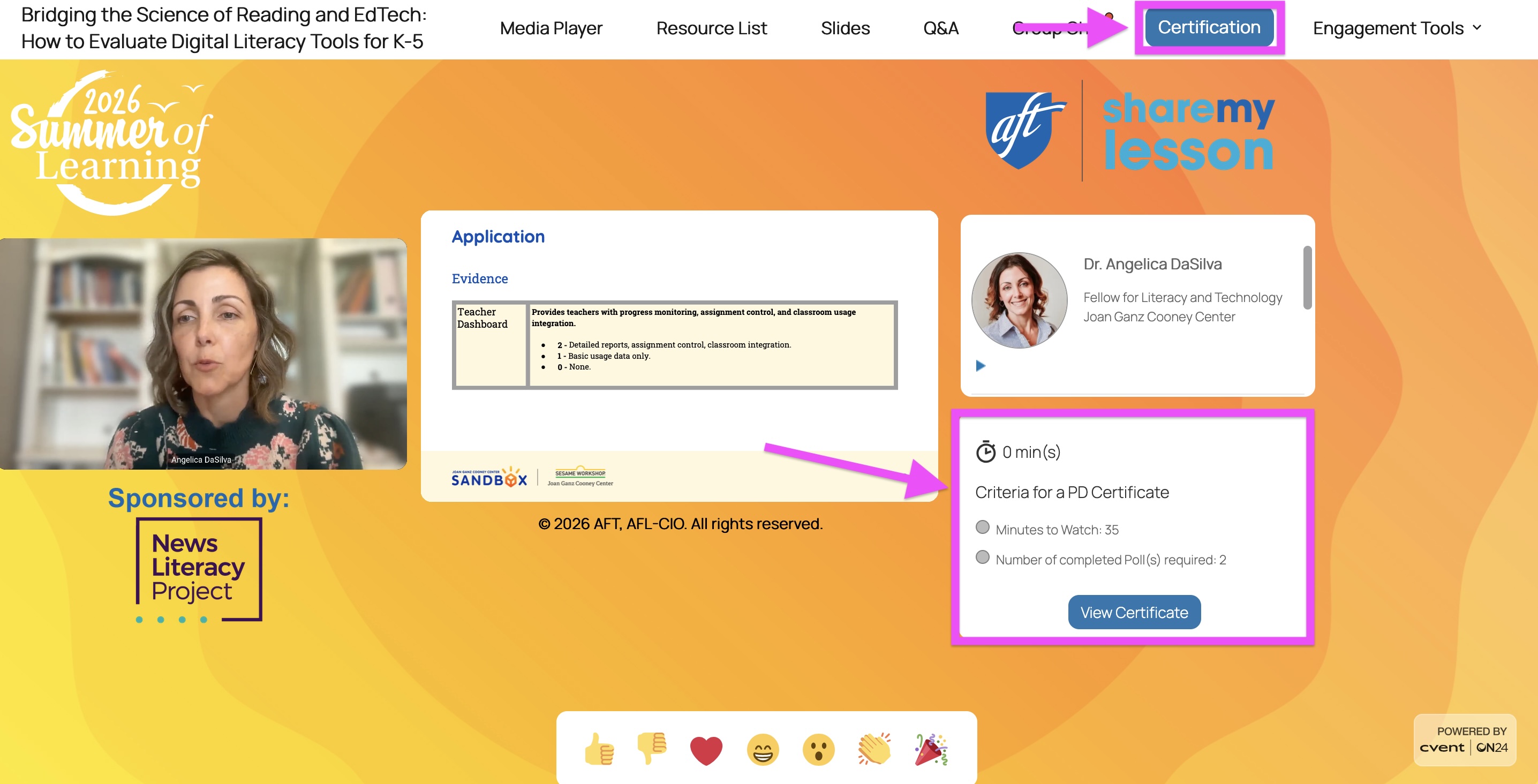Image resolution: width=1538 pixels, height=784 pixels.
Task: Click the speaker name Dr. Angelica DaSilva
Action: (x=1152, y=264)
